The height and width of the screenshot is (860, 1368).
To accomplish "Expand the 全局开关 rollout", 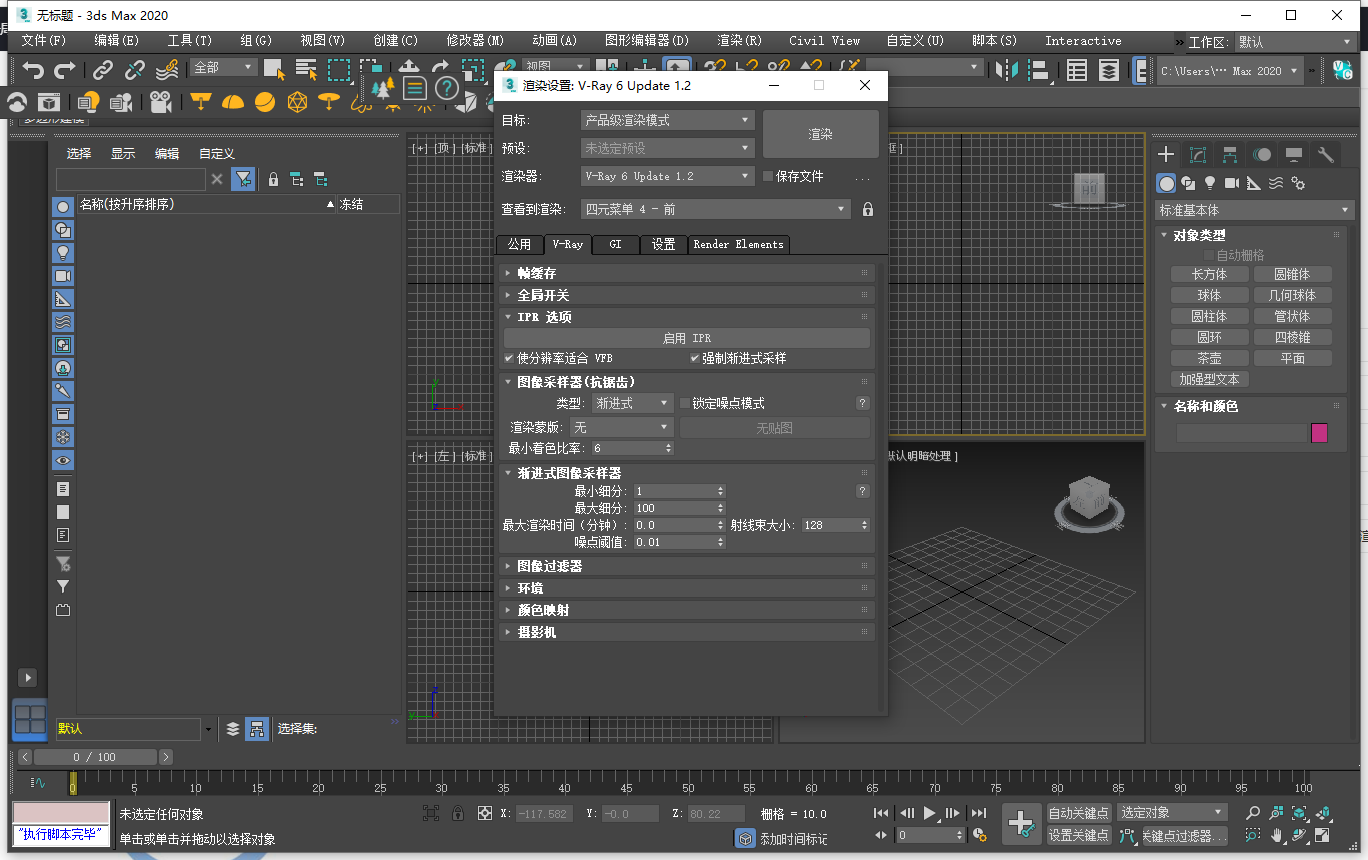I will pyautogui.click(x=686, y=295).
